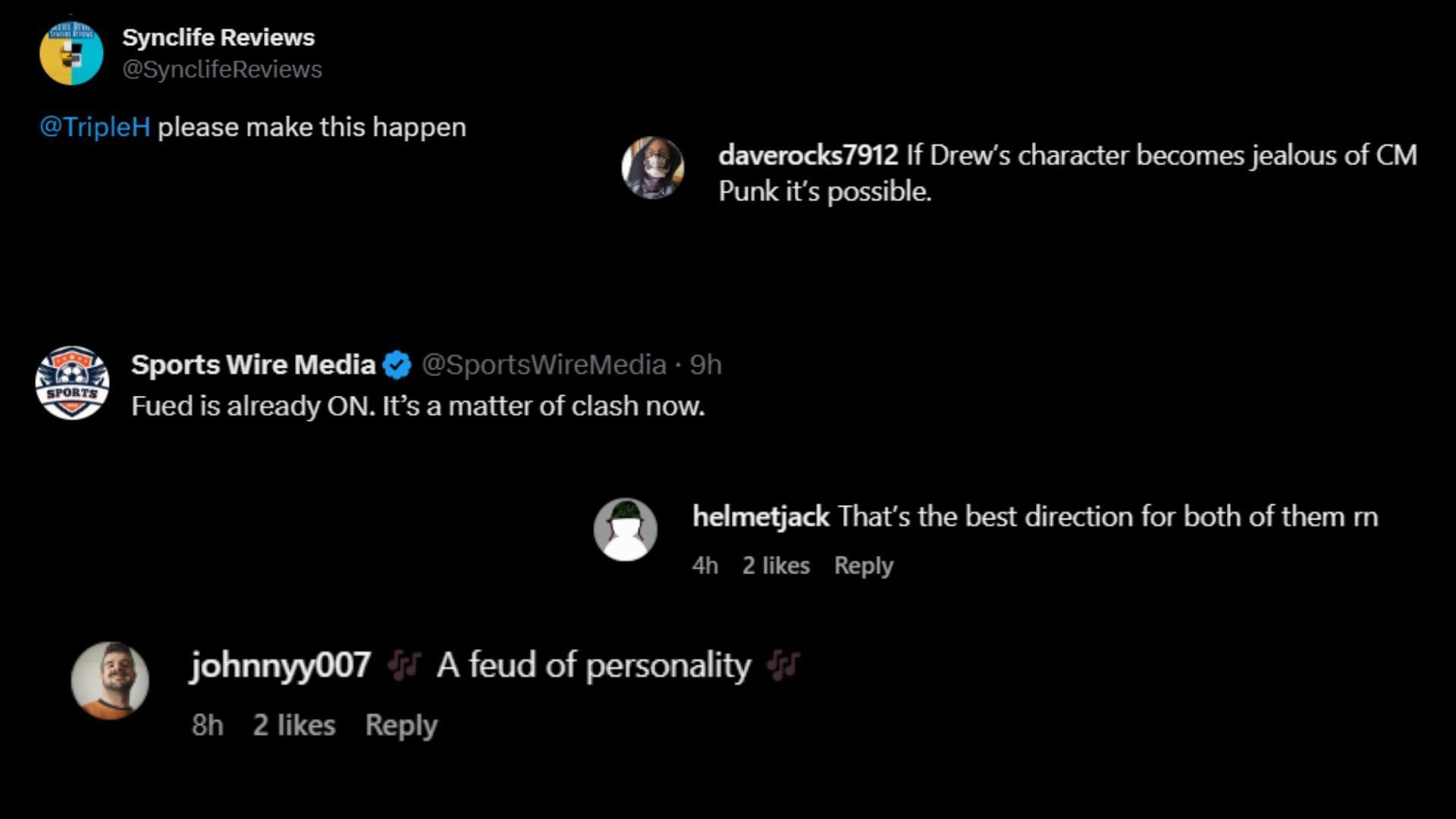Open the Sports Wire Media avatar
1456x819 pixels.
[72, 383]
